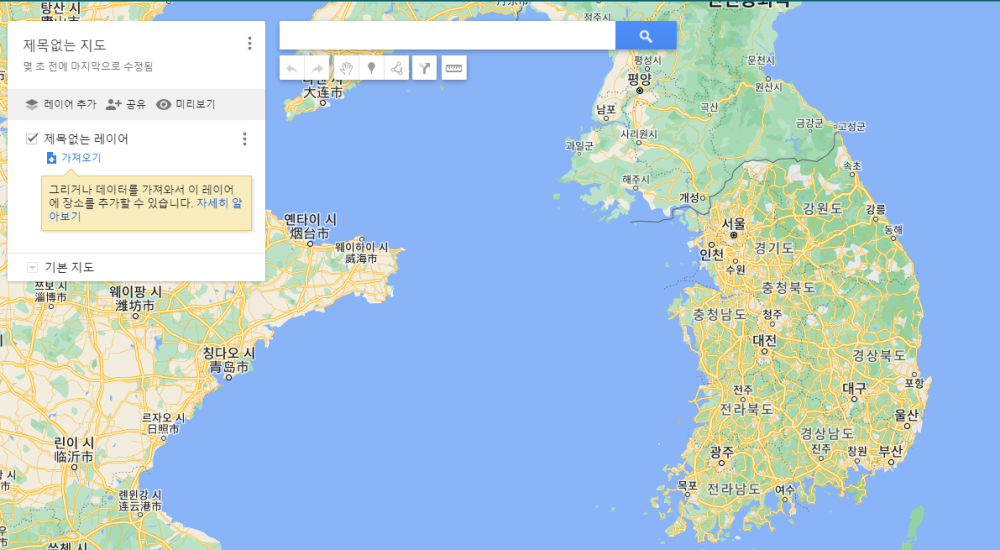This screenshot has width=1000, height=550.
Task: Click the 원산시 city label on map
Action: pyautogui.click(x=768, y=86)
